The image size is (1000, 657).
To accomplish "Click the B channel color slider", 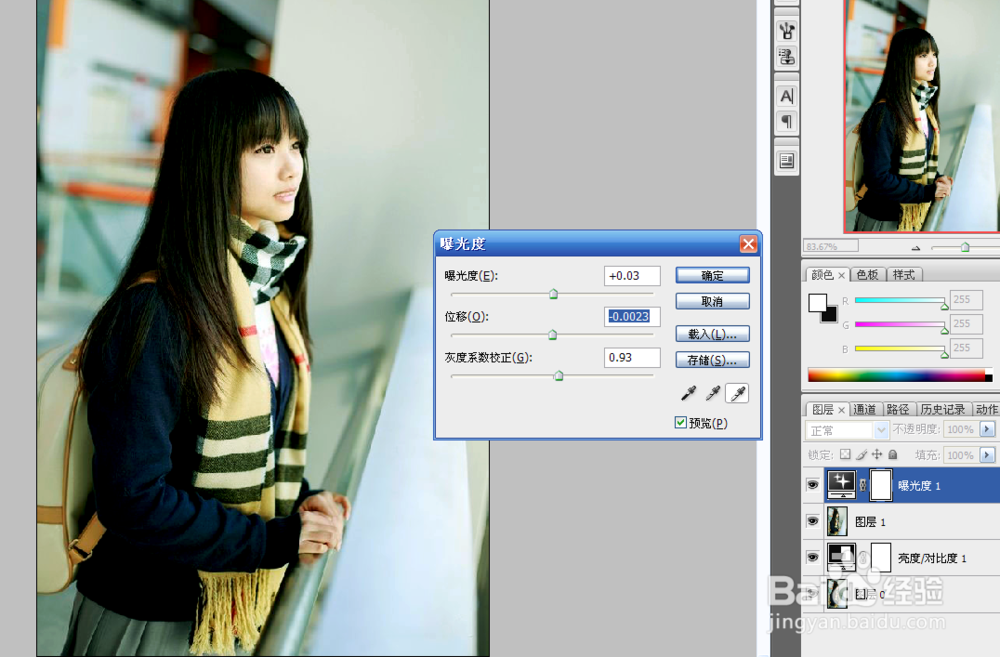I will click(900, 349).
